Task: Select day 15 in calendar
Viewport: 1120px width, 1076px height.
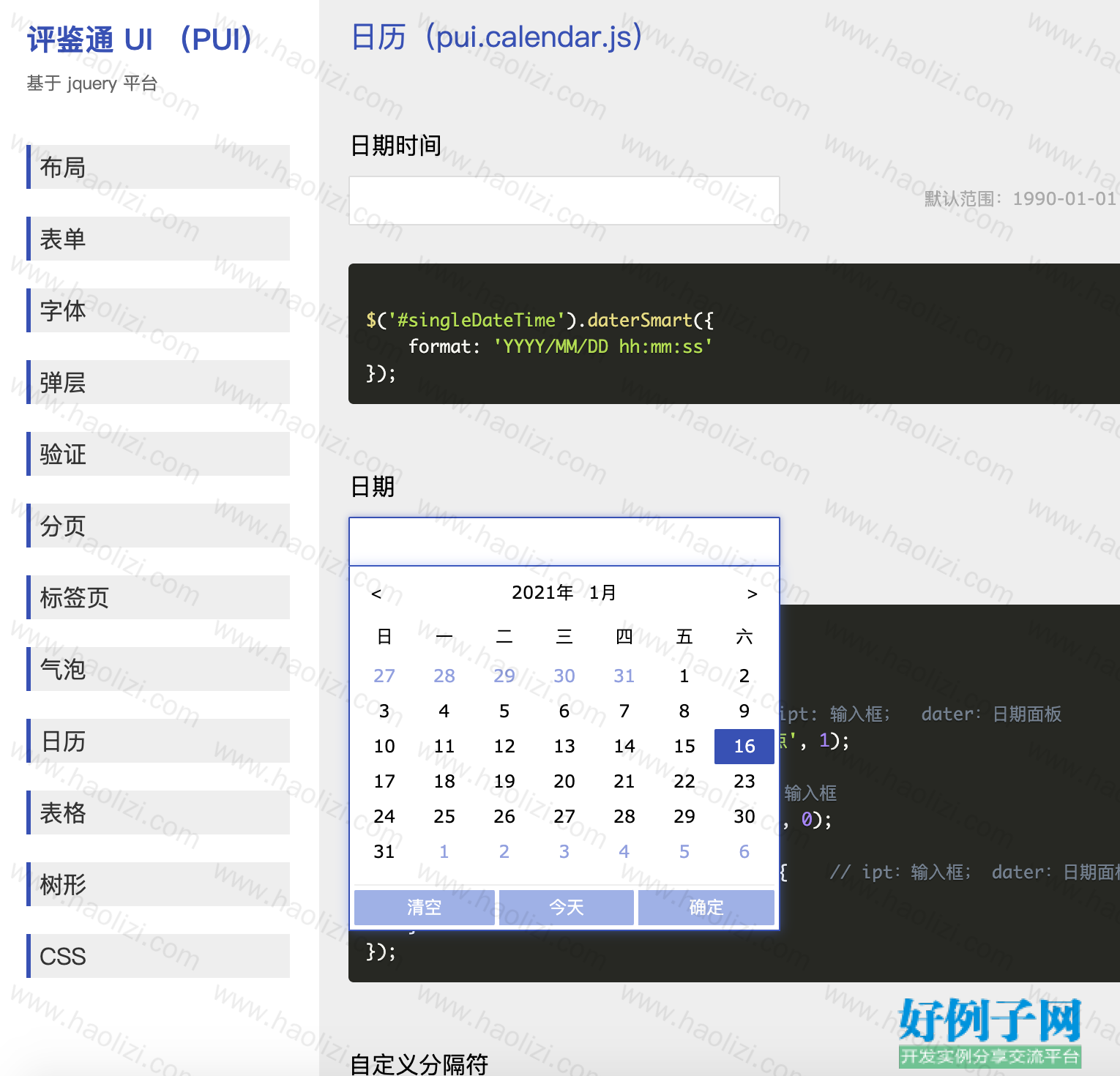Action: (684, 746)
